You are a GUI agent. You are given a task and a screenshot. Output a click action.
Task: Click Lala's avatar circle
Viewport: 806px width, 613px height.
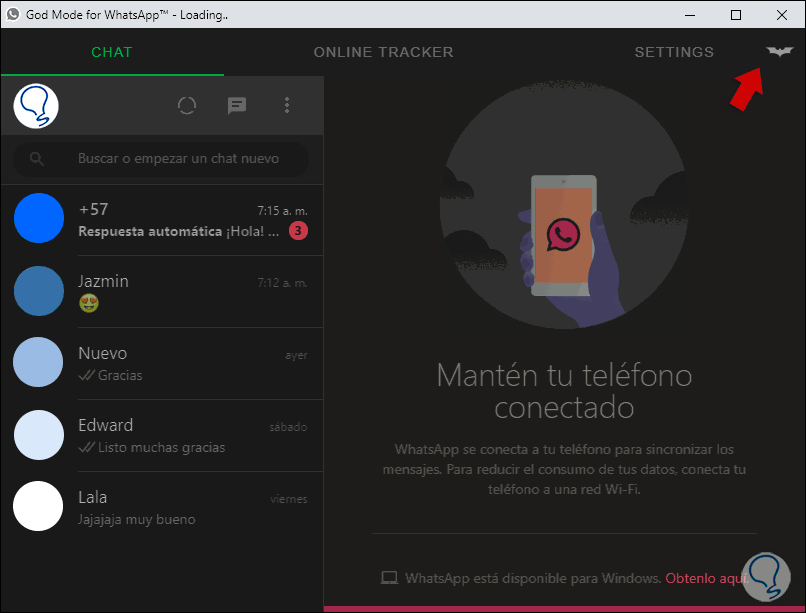pos(38,506)
